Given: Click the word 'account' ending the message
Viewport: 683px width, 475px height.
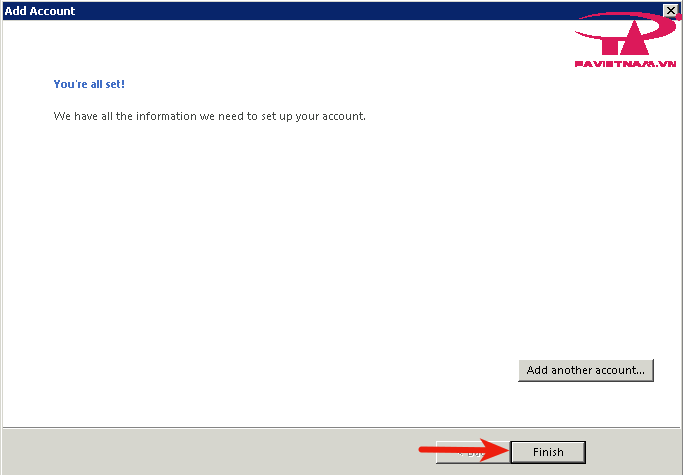Looking at the screenshot, I should 343,116.
